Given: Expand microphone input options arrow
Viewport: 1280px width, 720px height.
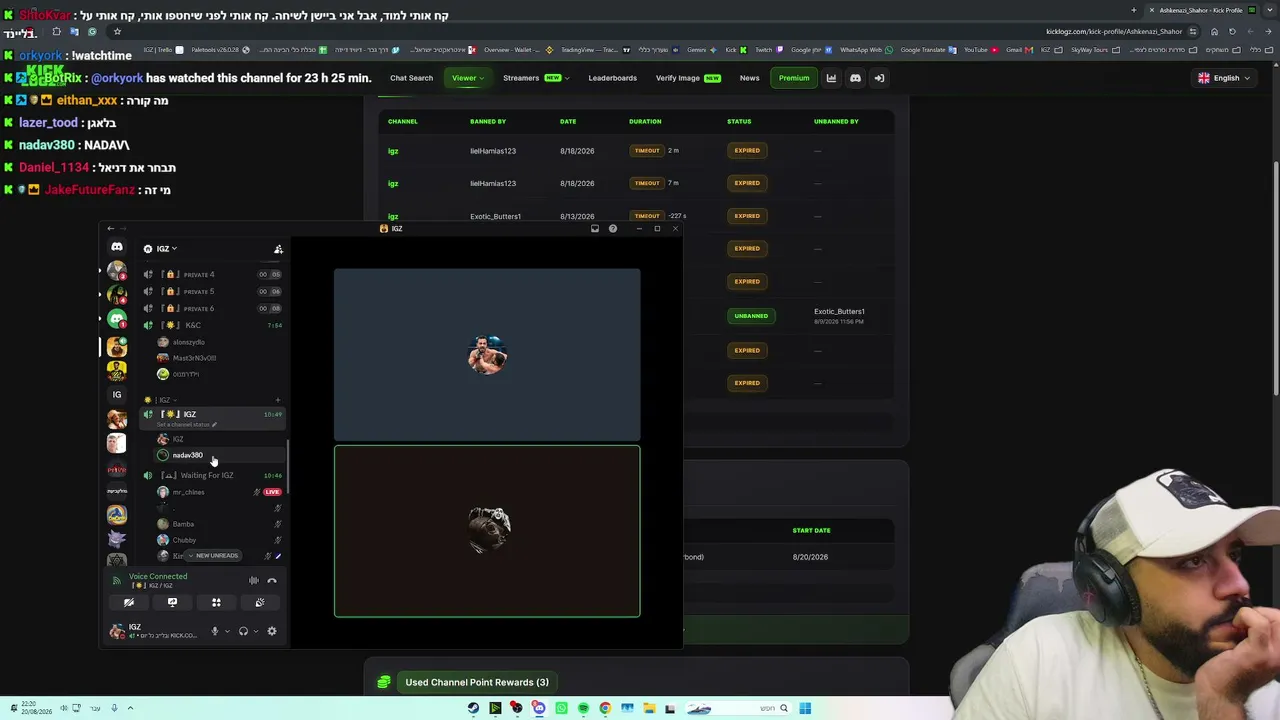Looking at the screenshot, I should tap(227, 631).
